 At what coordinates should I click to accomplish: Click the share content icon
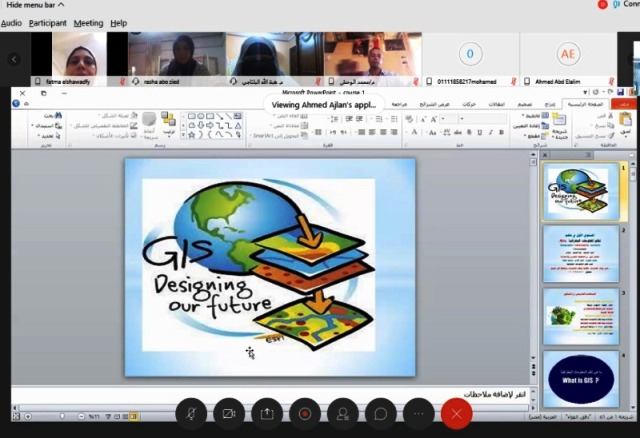click(x=267, y=413)
